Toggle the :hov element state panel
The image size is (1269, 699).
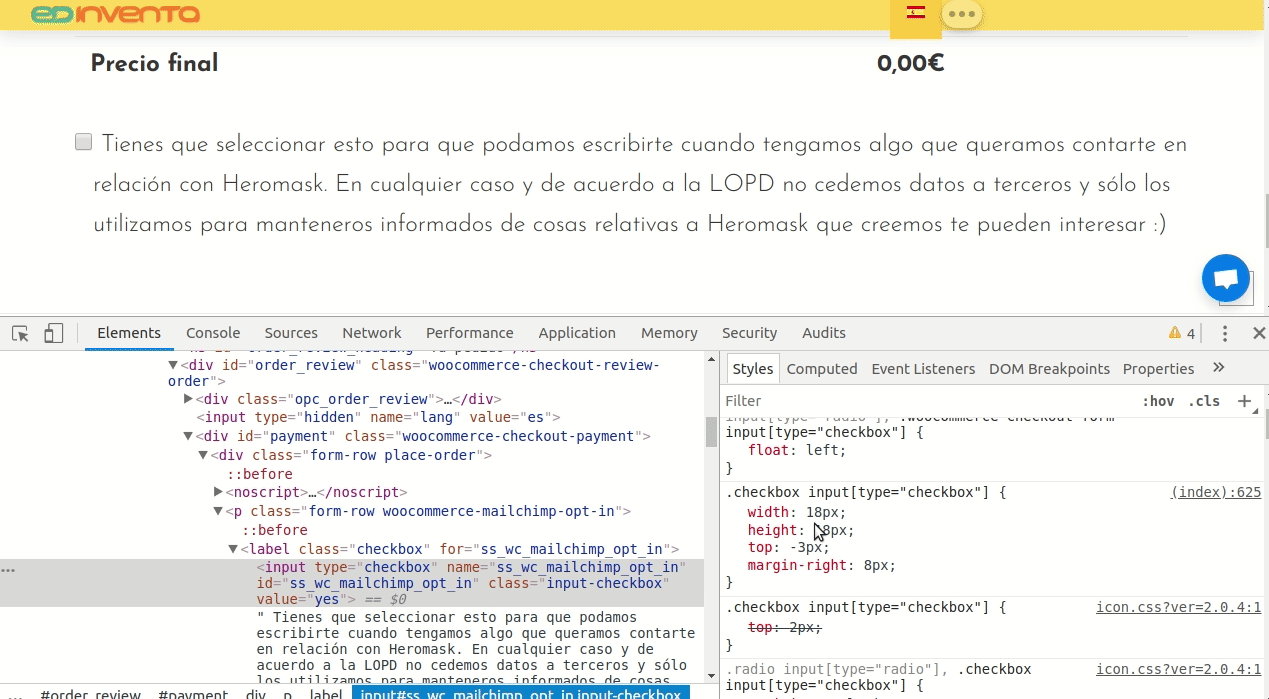coord(1158,401)
